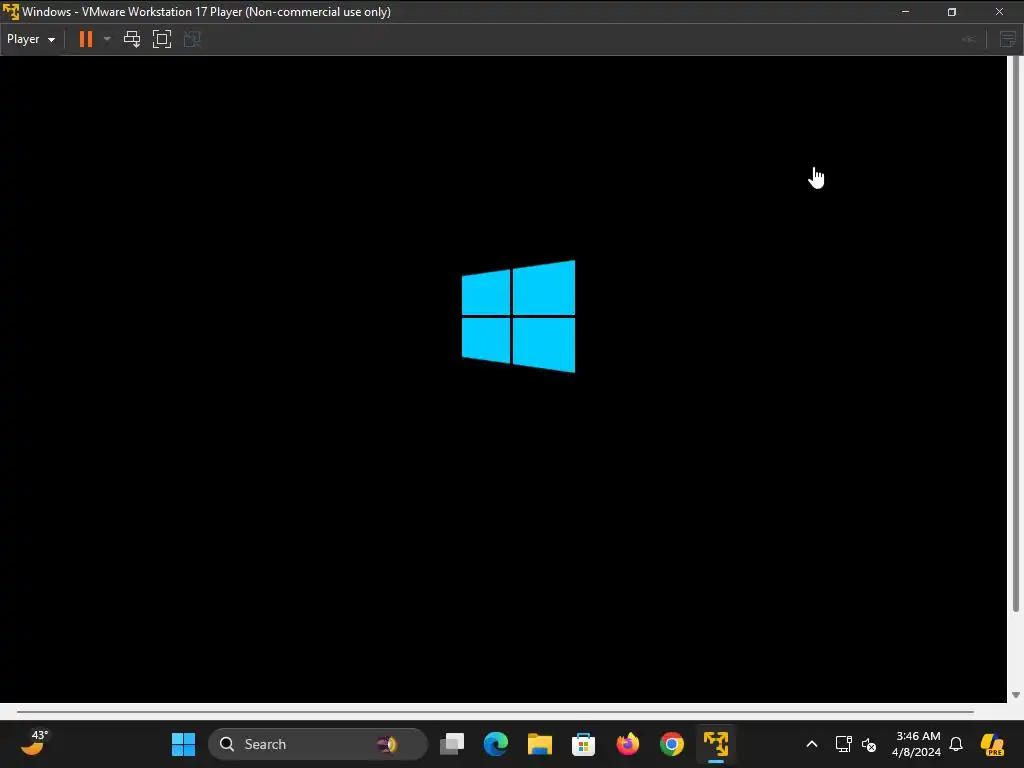Click the muted volume tray icon
Viewport: 1024px width, 768px height.
[869, 744]
